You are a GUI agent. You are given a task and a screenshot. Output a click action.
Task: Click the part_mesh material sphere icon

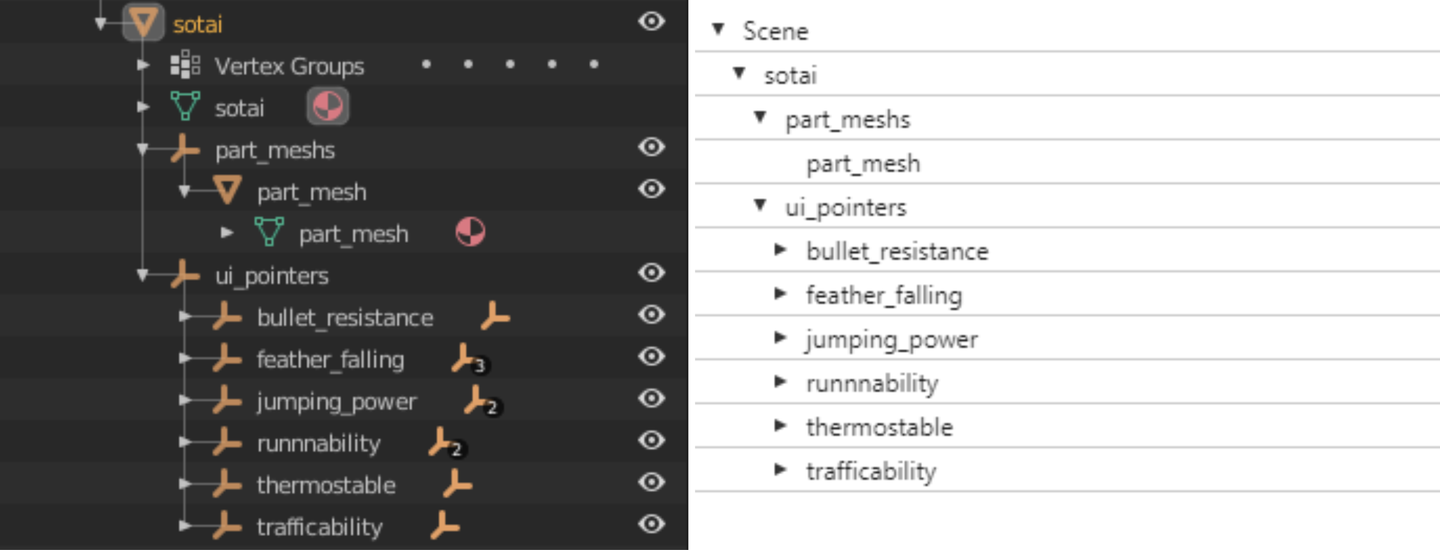click(470, 233)
